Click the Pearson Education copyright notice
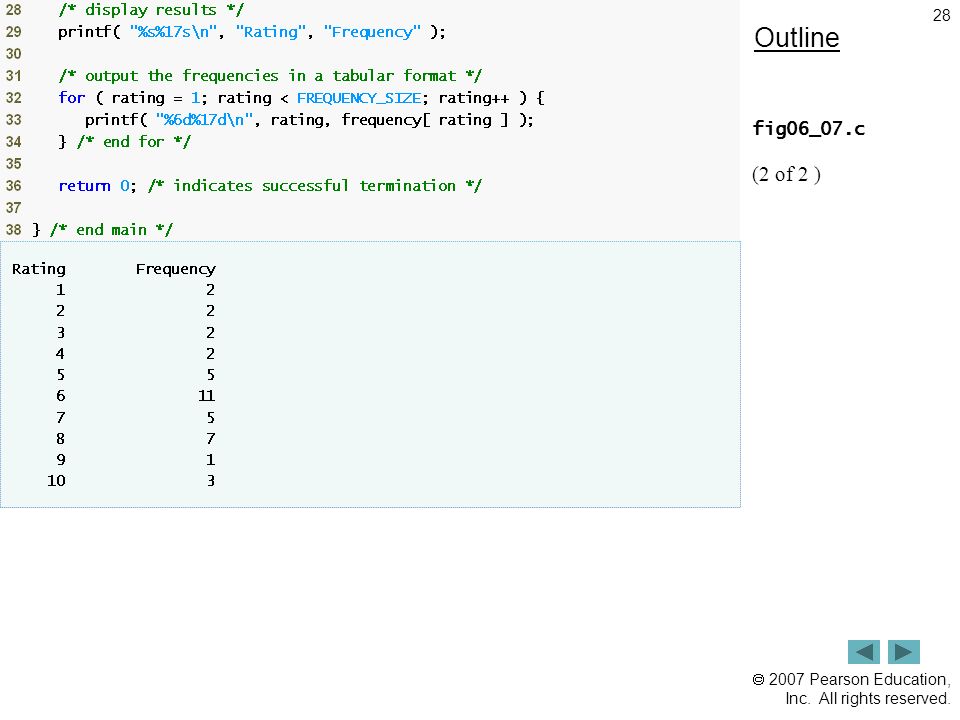The height and width of the screenshot is (720, 960). click(x=851, y=689)
